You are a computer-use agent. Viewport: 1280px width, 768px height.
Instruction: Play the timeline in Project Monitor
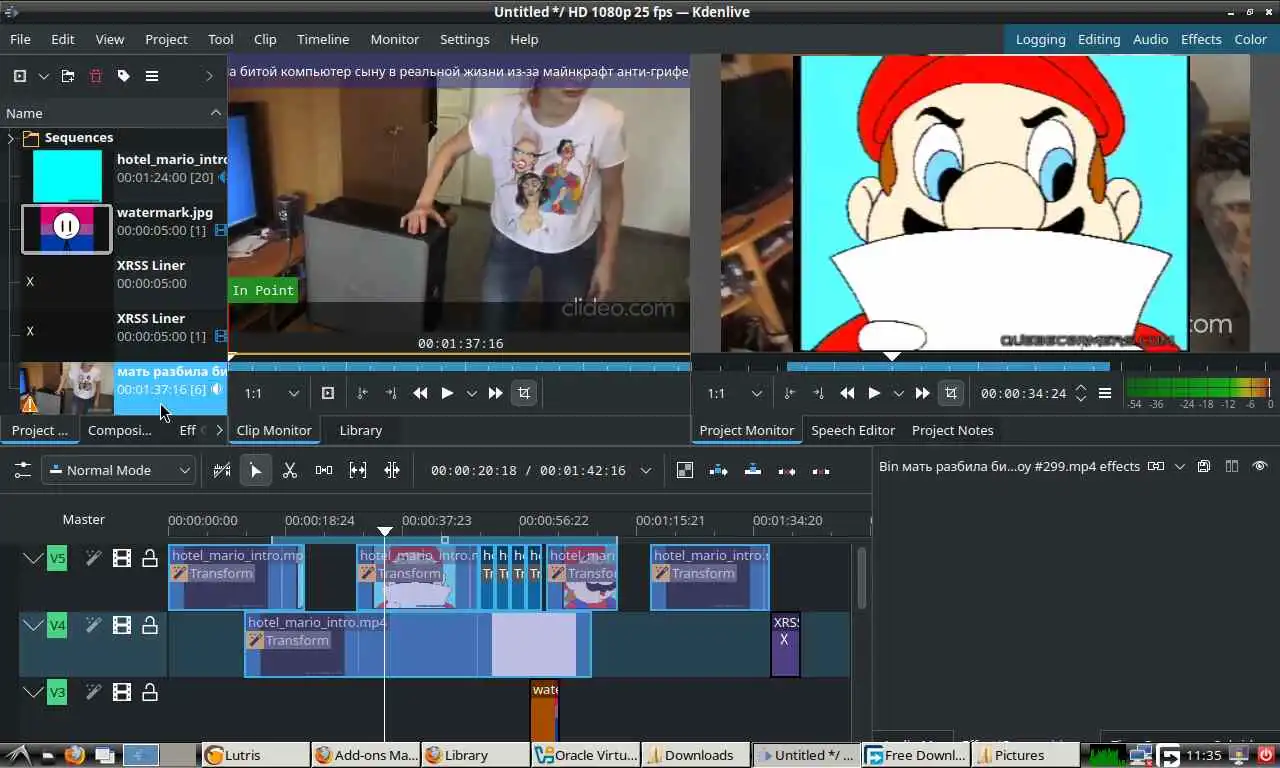(874, 394)
